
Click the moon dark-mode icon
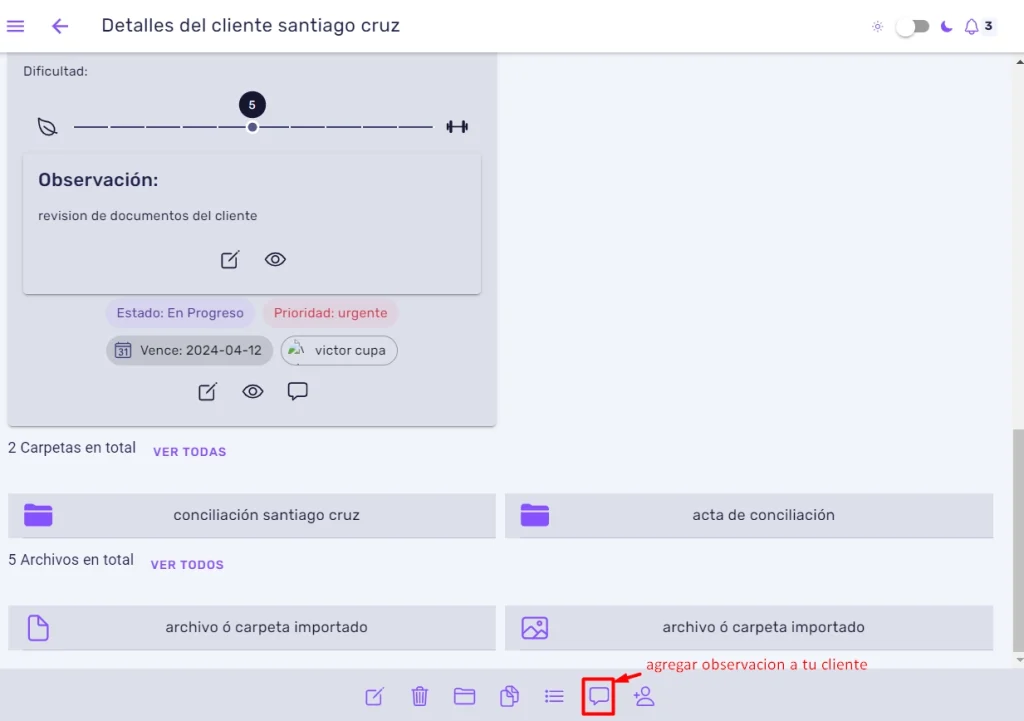[946, 27]
